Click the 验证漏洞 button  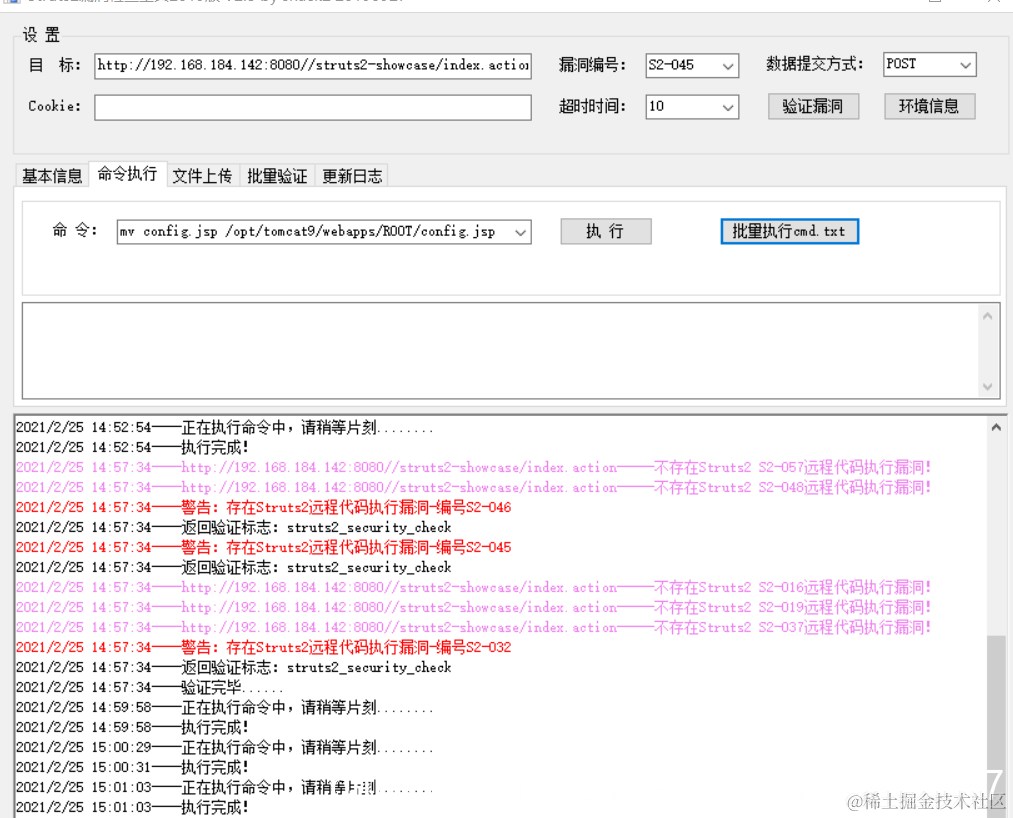(813, 106)
